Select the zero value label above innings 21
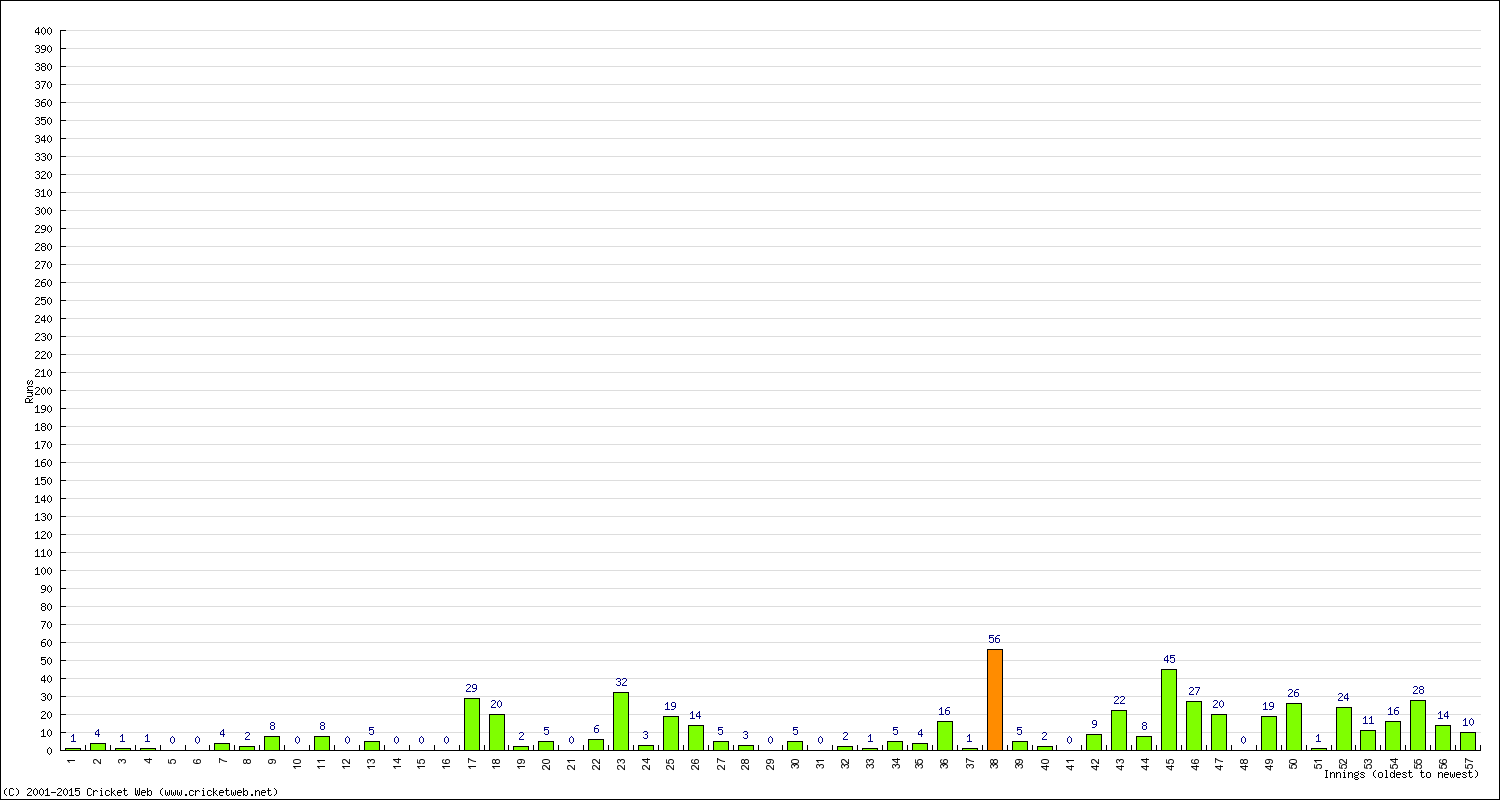 click(x=571, y=740)
